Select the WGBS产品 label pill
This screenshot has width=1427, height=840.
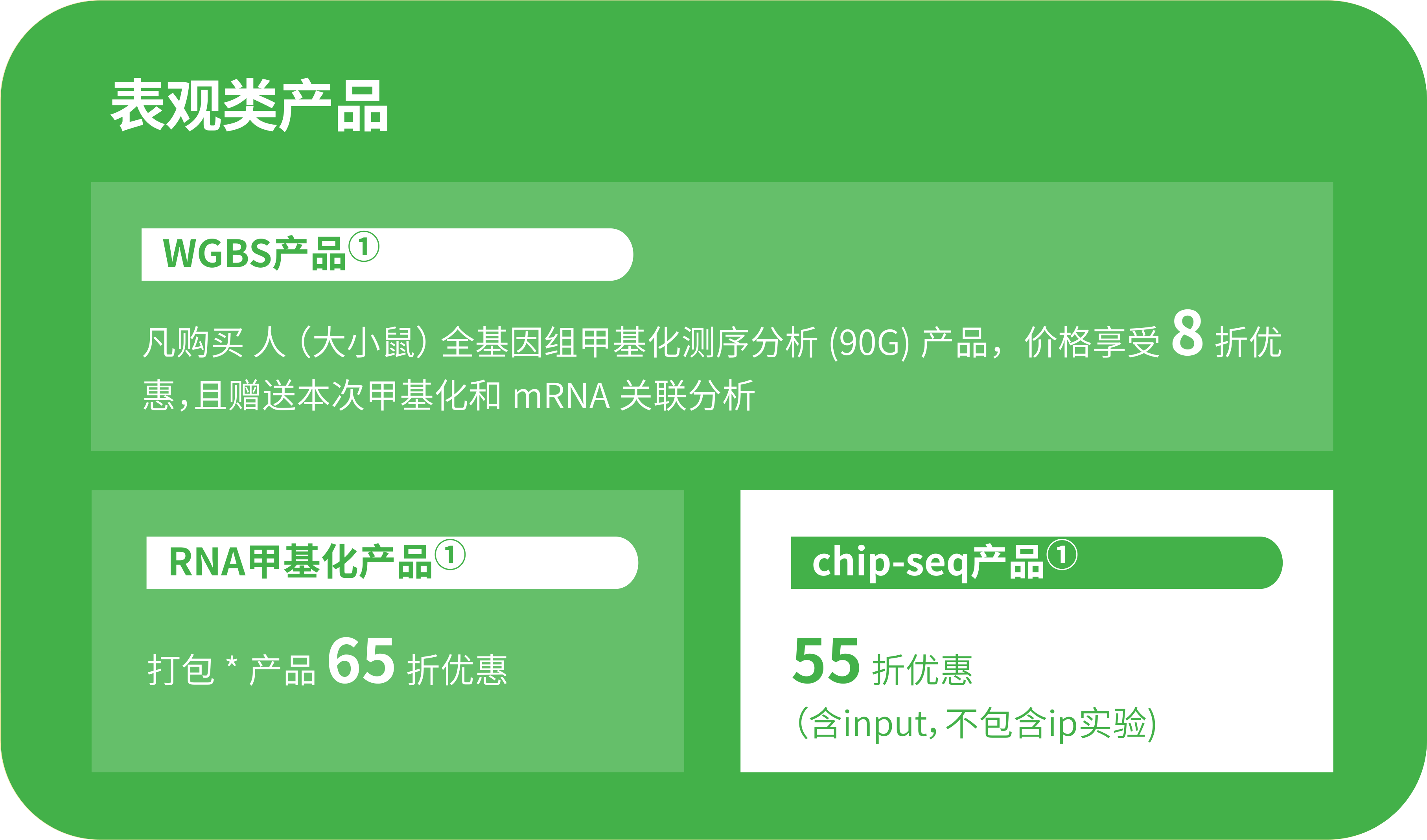387,255
